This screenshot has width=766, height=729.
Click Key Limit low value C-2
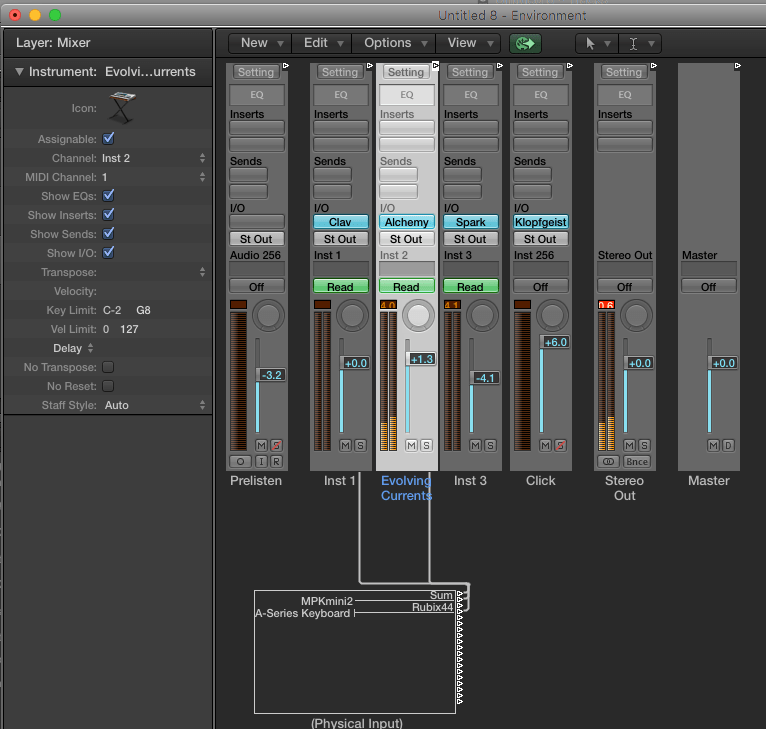[112, 310]
